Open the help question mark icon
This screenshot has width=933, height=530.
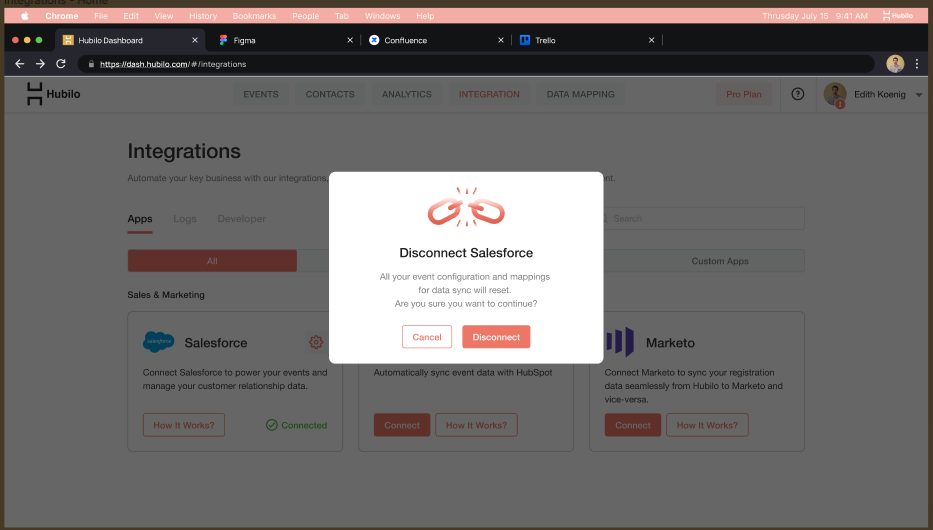click(x=798, y=94)
